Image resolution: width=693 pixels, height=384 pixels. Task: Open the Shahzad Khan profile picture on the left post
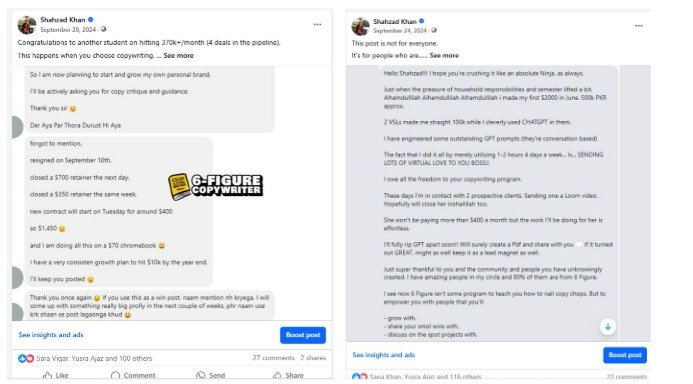coord(27,25)
